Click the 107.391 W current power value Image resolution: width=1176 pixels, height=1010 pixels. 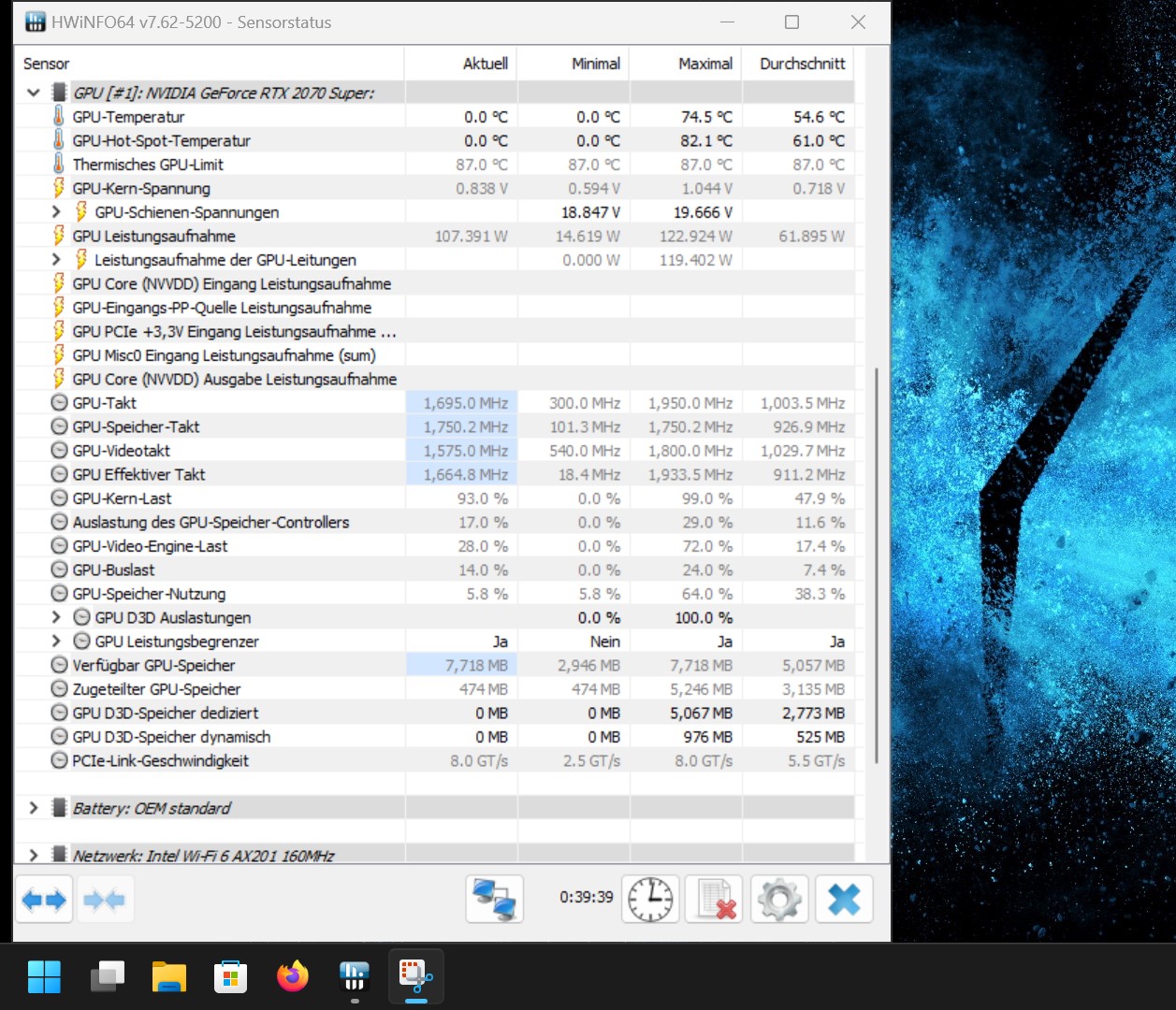pos(471,236)
